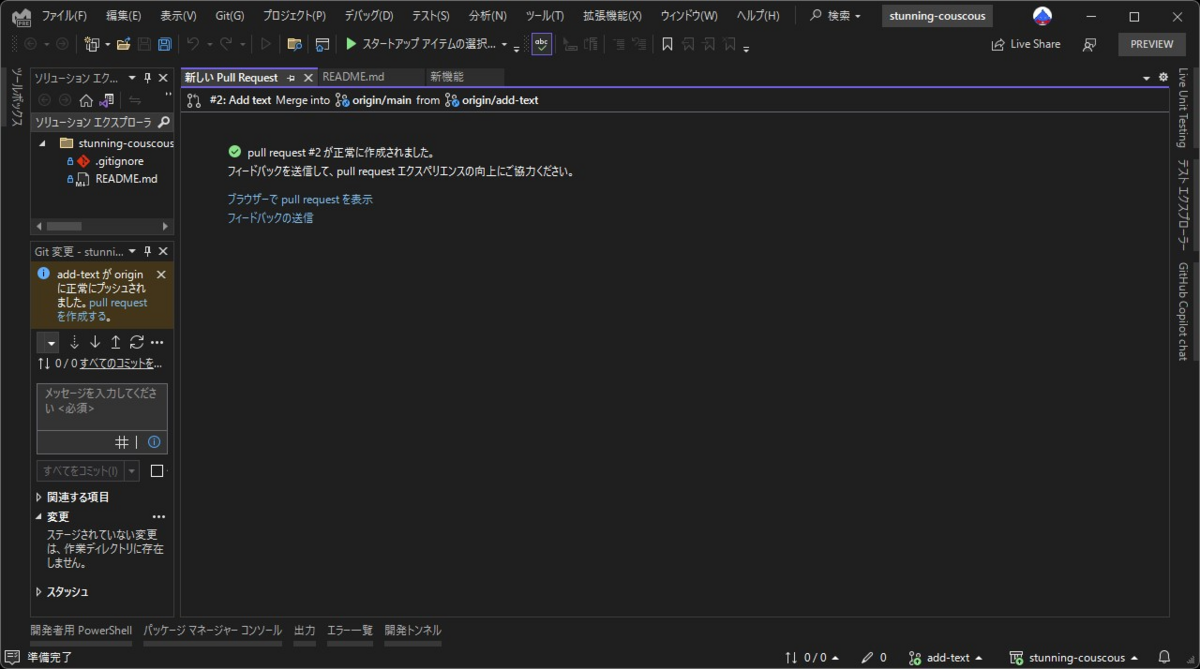Image resolution: width=1200 pixels, height=669 pixels.
Task: Open the add-text branch selector in status bar
Action: pyautogui.click(x=945, y=658)
